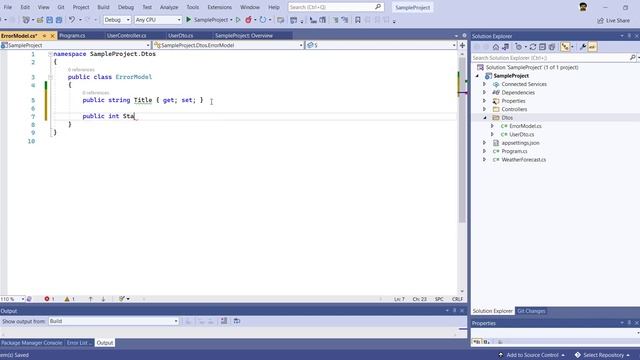Open SampleProject.Dtos.ErrorModel type dropdown
Viewport: 640px width, 360px height.
(x=229, y=45)
